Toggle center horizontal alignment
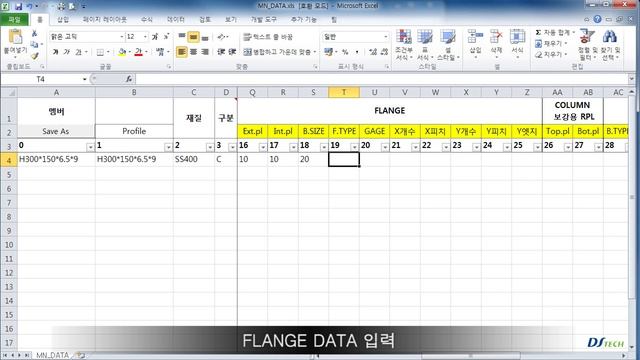Image resolution: width=640 pixels, height=360 pixels. (x=193, y=52)
